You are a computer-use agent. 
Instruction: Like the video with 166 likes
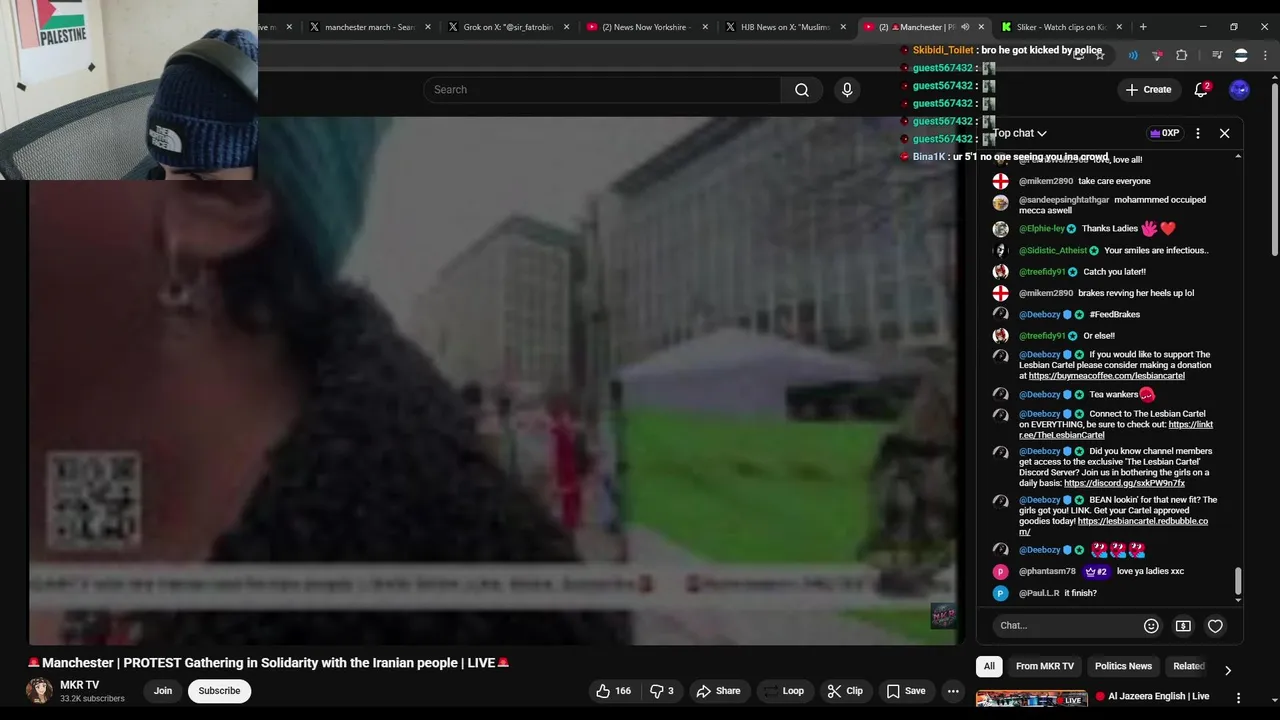pyautogui.click(x=613, y=691)
